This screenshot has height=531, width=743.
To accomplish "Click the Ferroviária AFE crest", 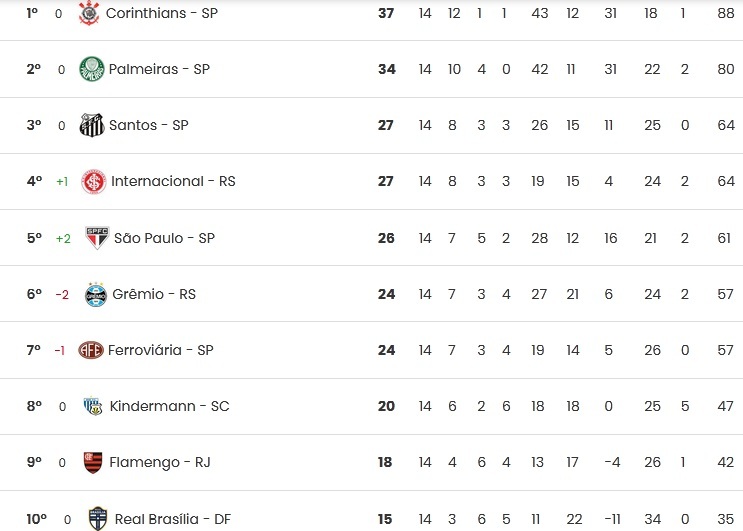I will pos(91,350).
